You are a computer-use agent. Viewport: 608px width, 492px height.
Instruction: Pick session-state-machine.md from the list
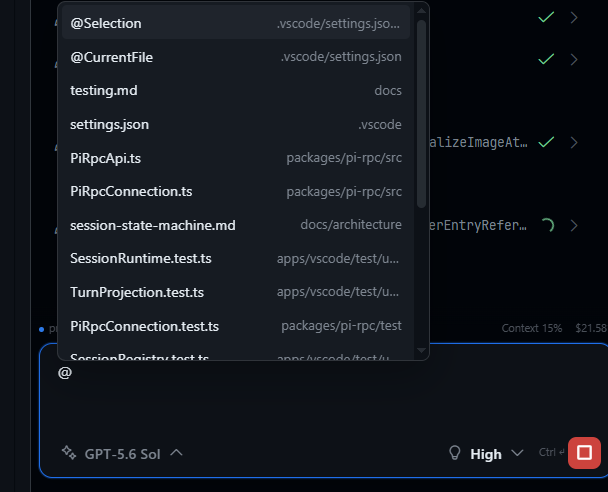point(236,225)
